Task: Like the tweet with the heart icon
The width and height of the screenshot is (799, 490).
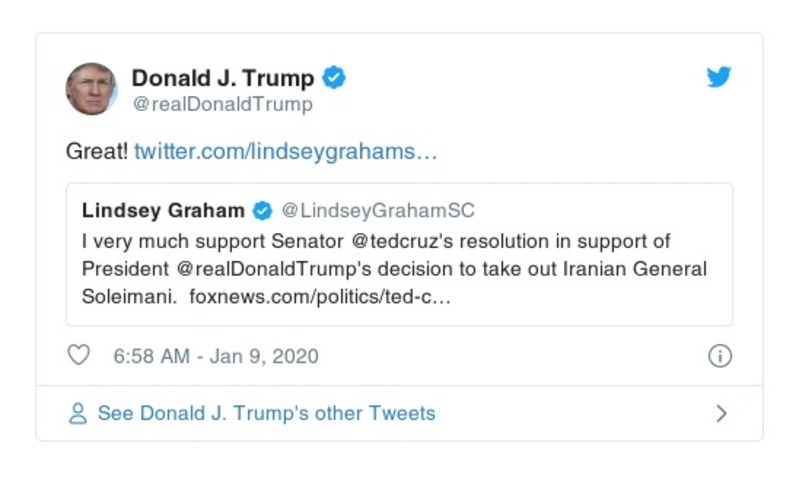Action: 78,355
